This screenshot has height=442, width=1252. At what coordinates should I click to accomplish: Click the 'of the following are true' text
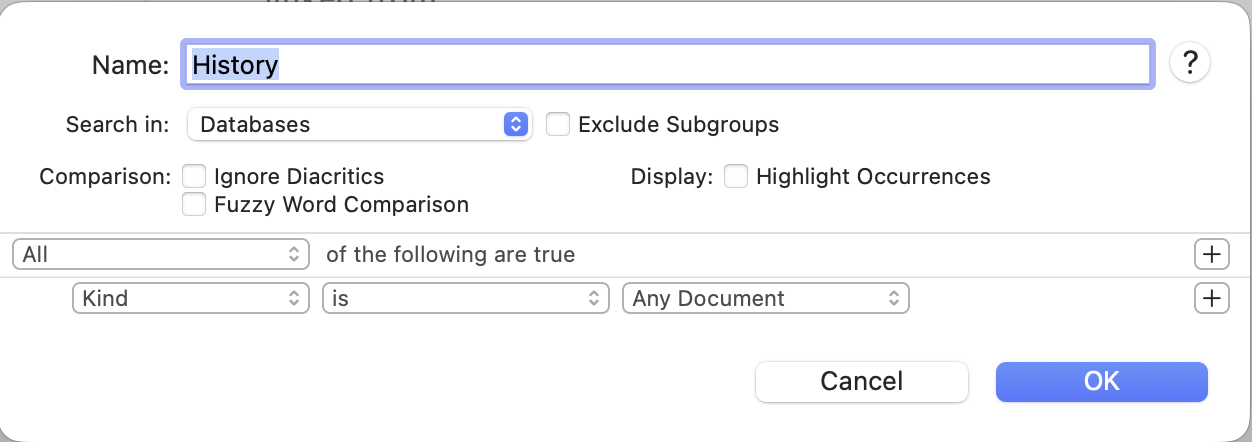pyautogui.click(x=450, y=255)
